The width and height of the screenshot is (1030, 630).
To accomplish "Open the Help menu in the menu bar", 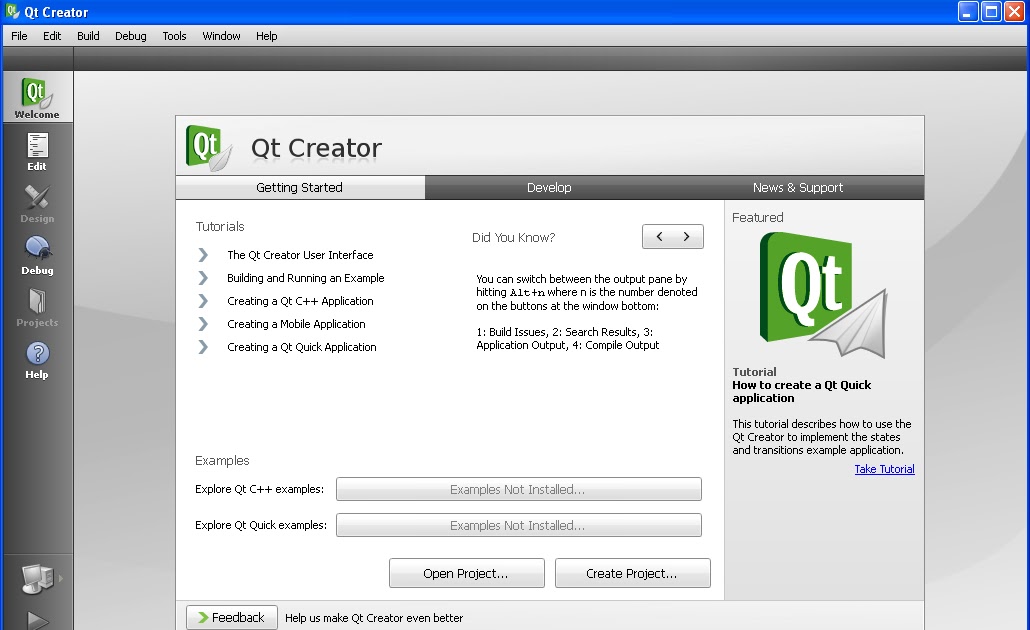I will click(266, 36).
